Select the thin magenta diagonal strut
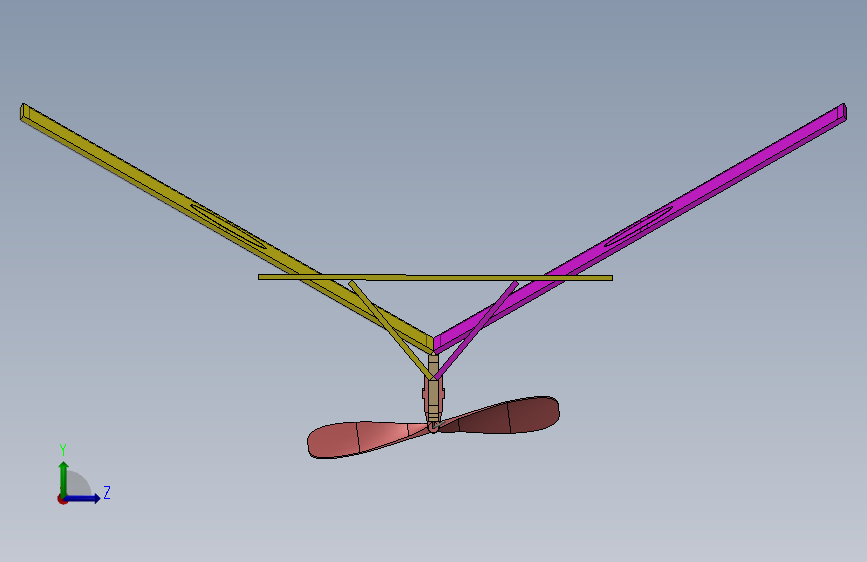 pos(477,330)
